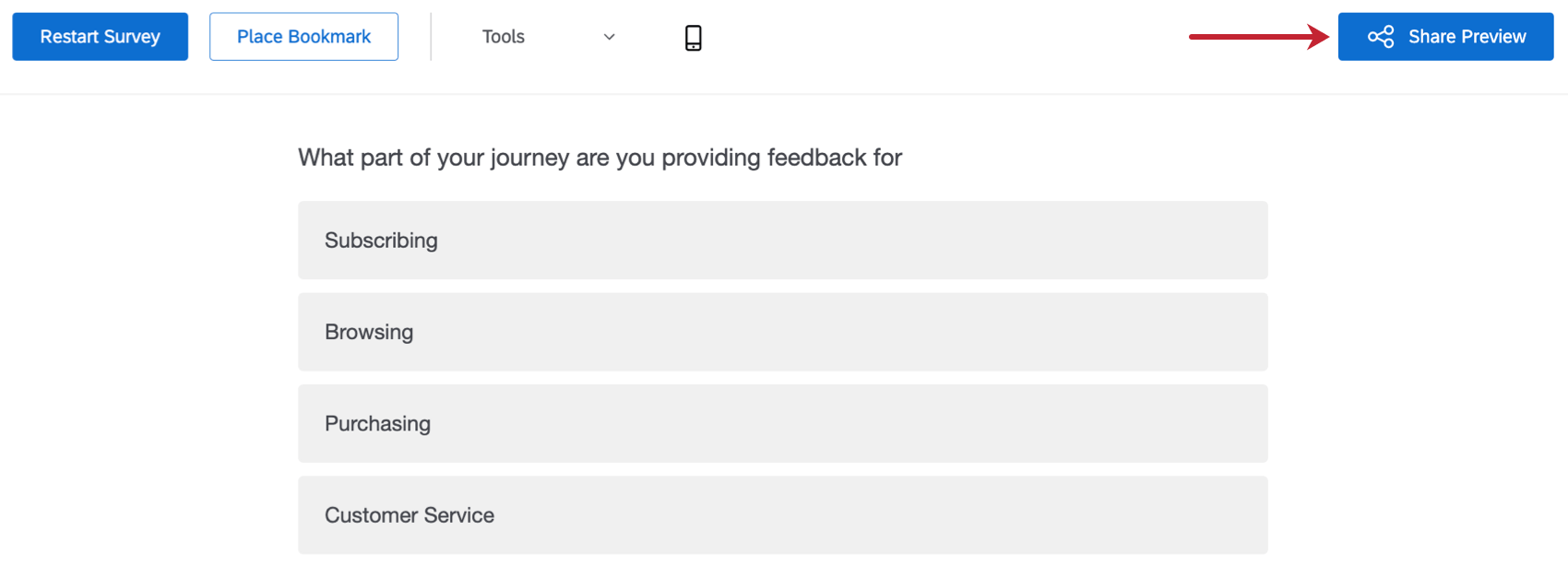This screenshot has width=1568, height=566.
Task: Choose Browsing as the journey part
Action: (x=782, y=332)
